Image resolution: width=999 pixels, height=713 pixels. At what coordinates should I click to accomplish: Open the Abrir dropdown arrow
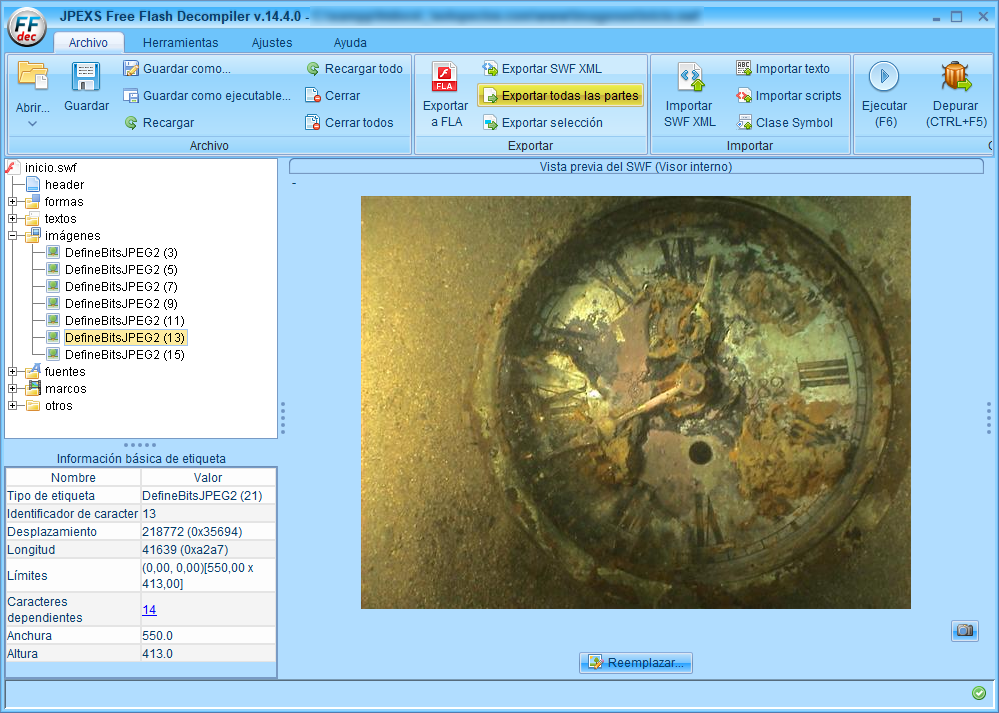32,124
